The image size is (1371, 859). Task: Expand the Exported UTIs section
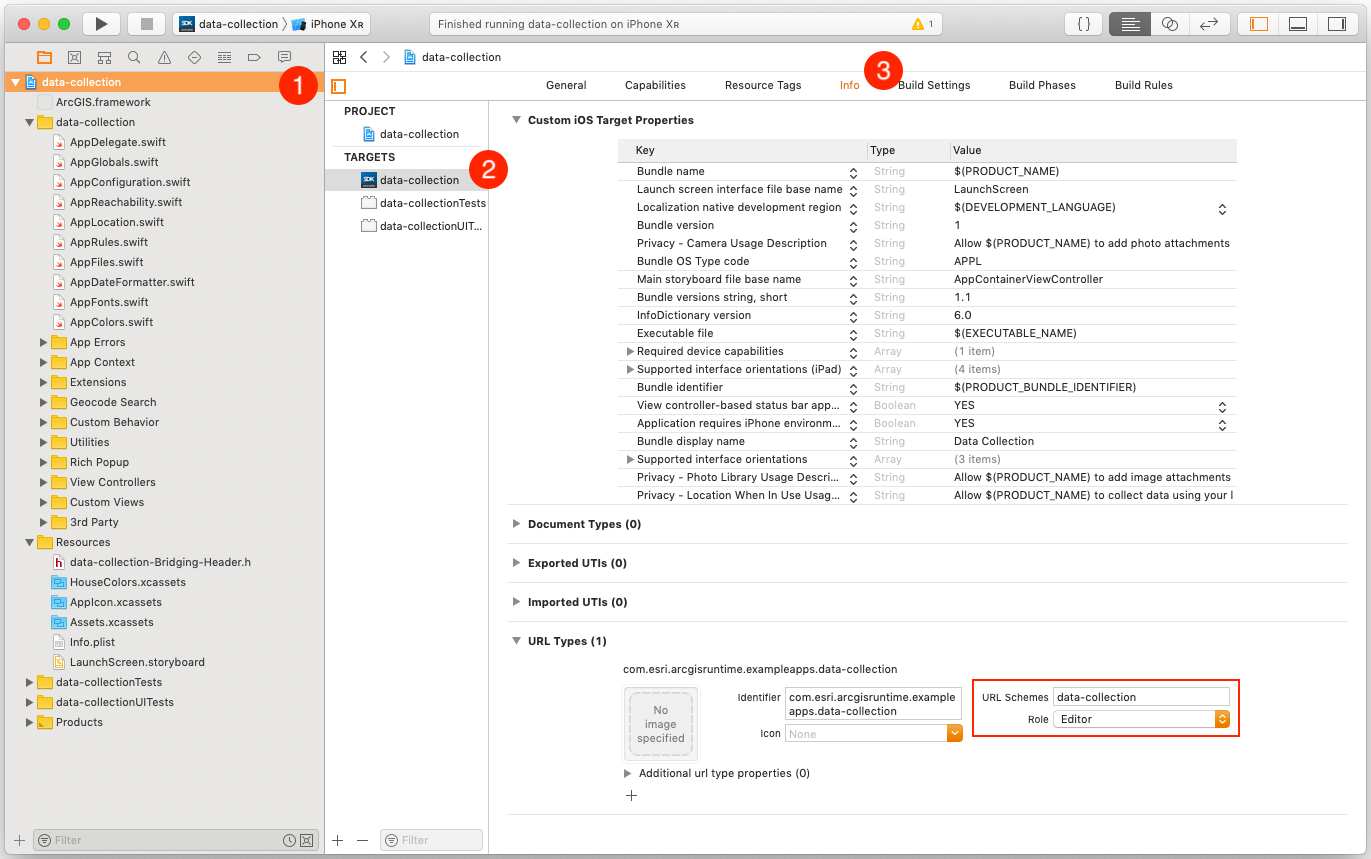pyautogui.click(x=516, y=563)
